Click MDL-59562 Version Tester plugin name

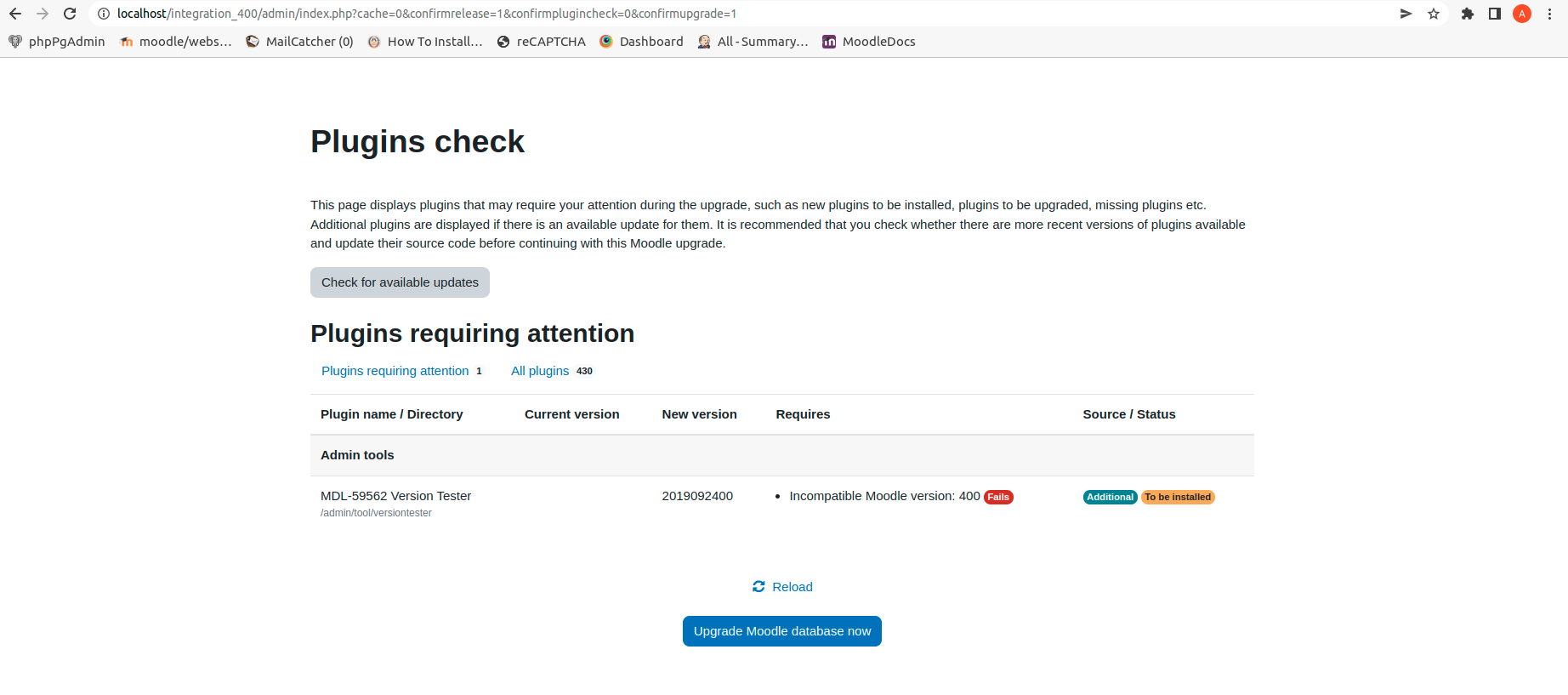click(x=395, y=496)
